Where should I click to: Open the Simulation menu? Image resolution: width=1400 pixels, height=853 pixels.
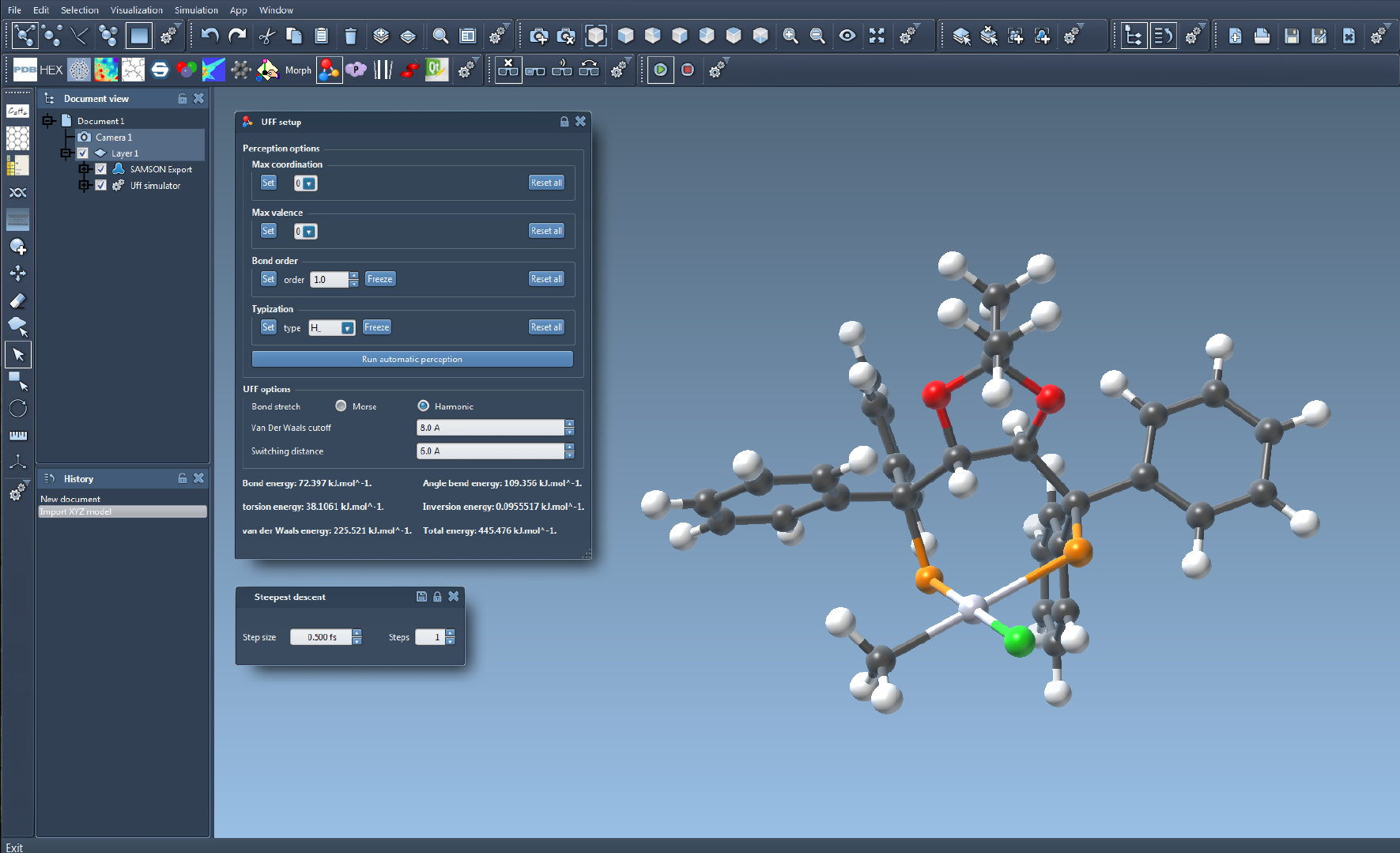[196, 9]
